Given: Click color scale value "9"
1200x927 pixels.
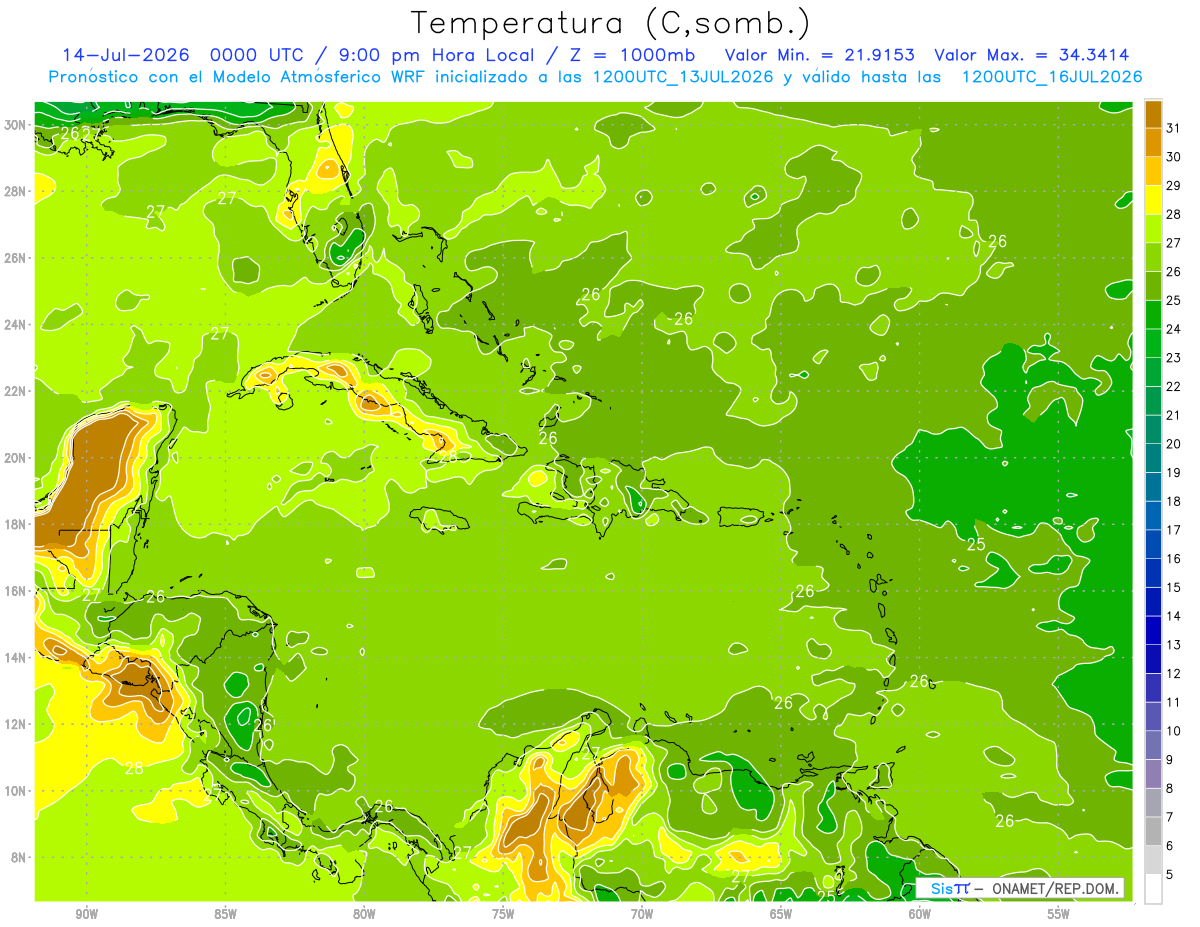Looking at the screenshot, I should coord(1171,759).
